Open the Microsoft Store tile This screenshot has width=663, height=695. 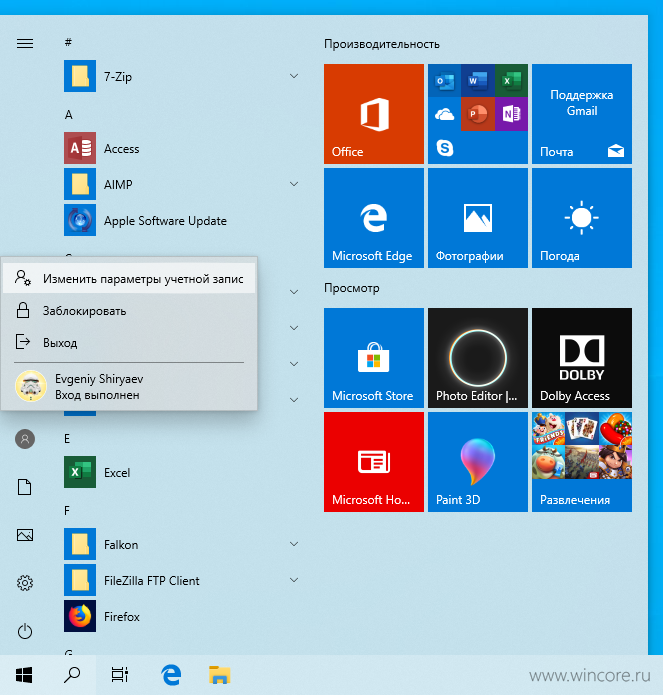point(374,358)
